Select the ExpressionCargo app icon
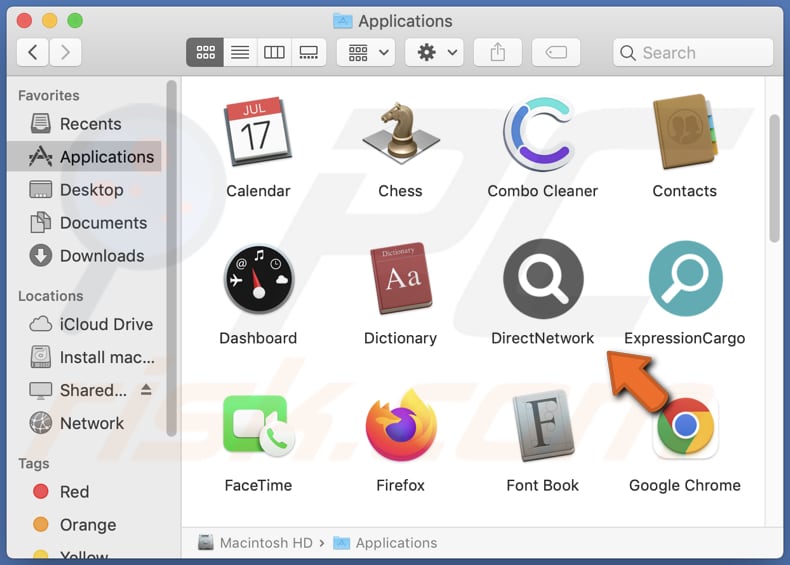 point(686,279)
